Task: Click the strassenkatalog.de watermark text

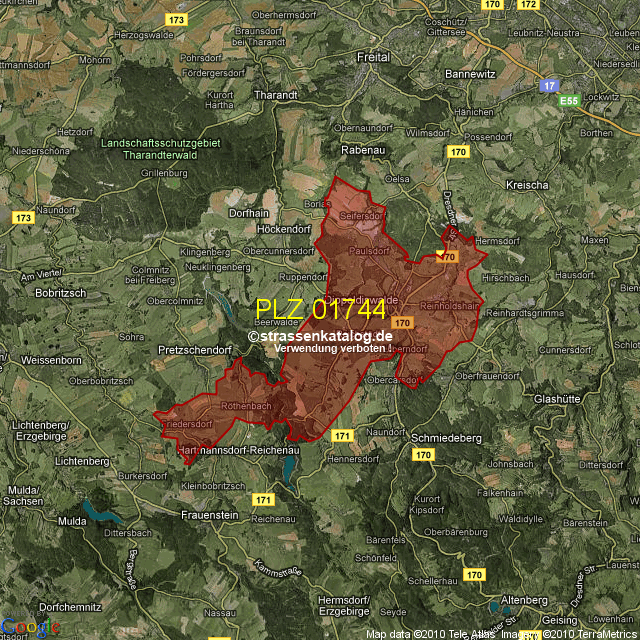Action: pos(320,336)
